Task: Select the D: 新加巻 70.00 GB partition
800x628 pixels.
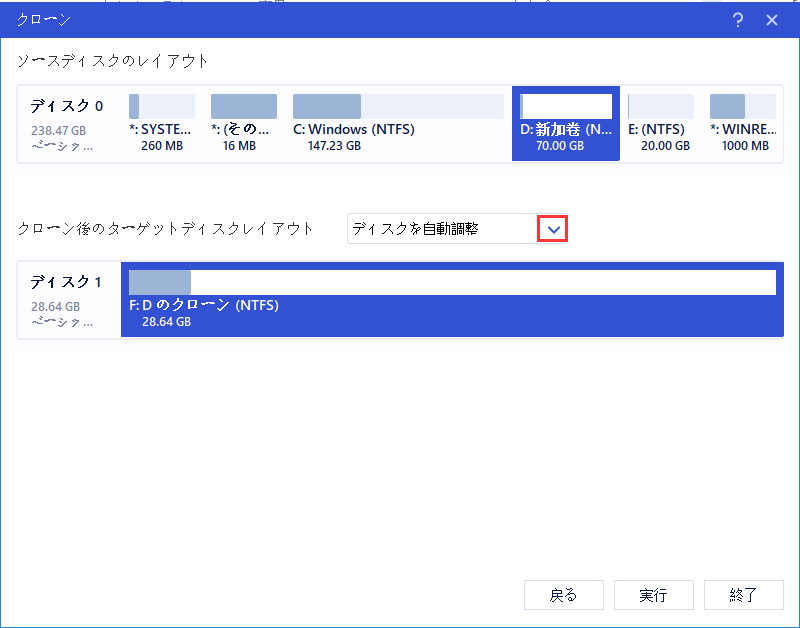Action: [x=565, y=124]
